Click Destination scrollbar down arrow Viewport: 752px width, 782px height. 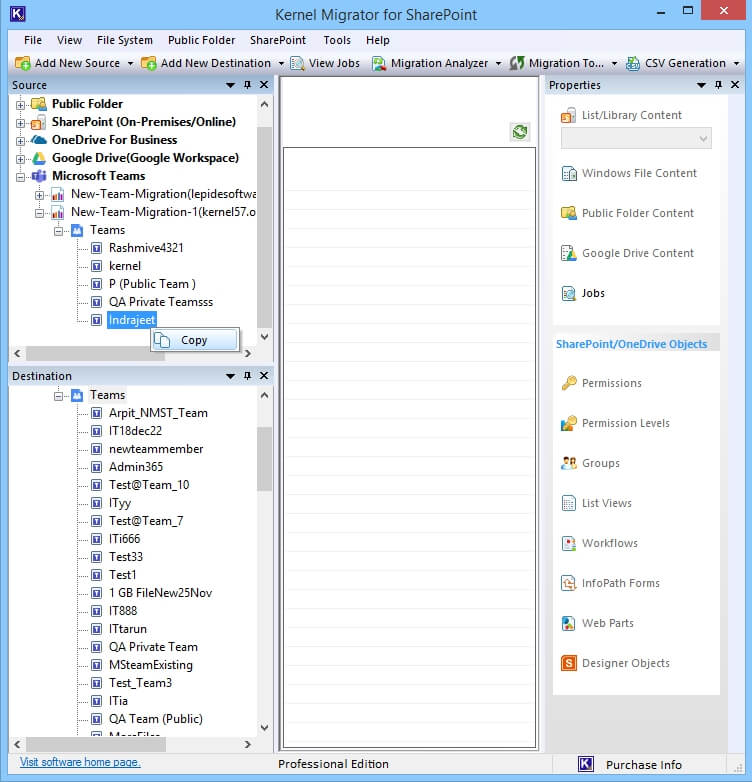click(264, 728)
